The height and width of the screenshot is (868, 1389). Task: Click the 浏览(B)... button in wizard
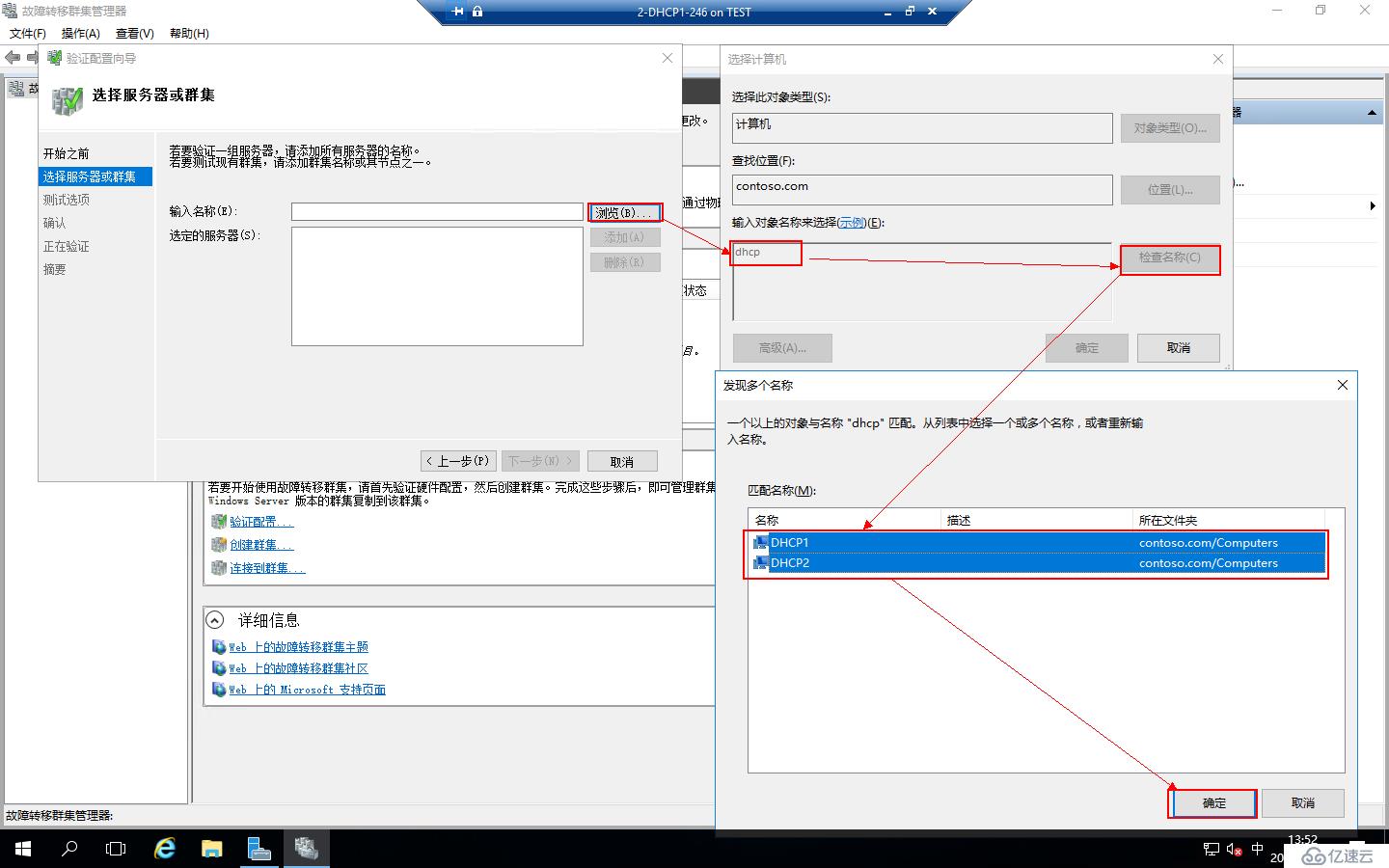(625, 212)
